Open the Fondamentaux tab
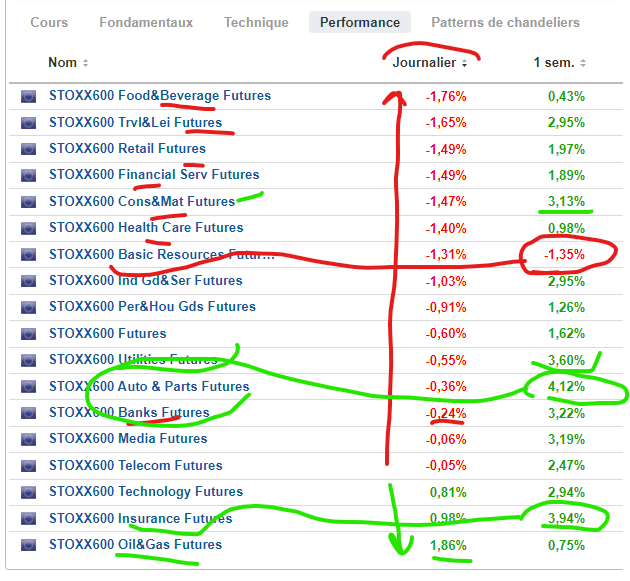The width and height of the screenshot is (630, 581). click(x=146, y=22)
